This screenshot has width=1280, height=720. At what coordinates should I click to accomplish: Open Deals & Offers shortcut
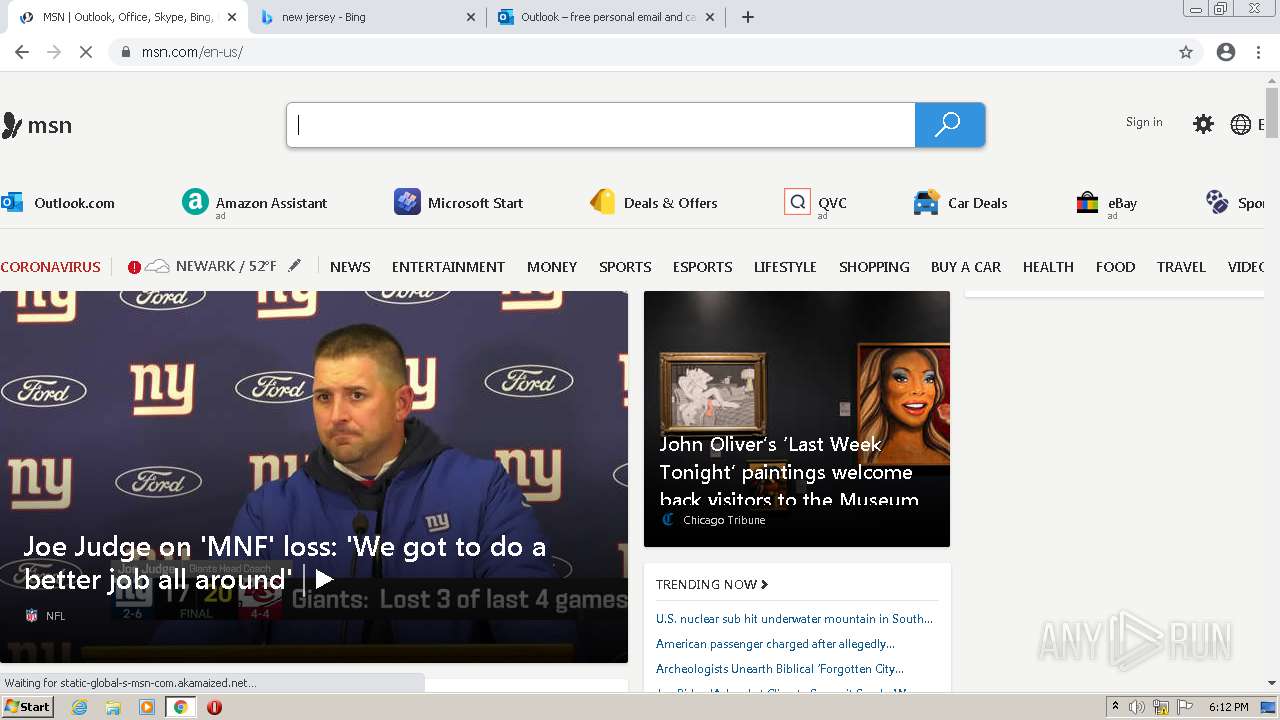[654, 203]
